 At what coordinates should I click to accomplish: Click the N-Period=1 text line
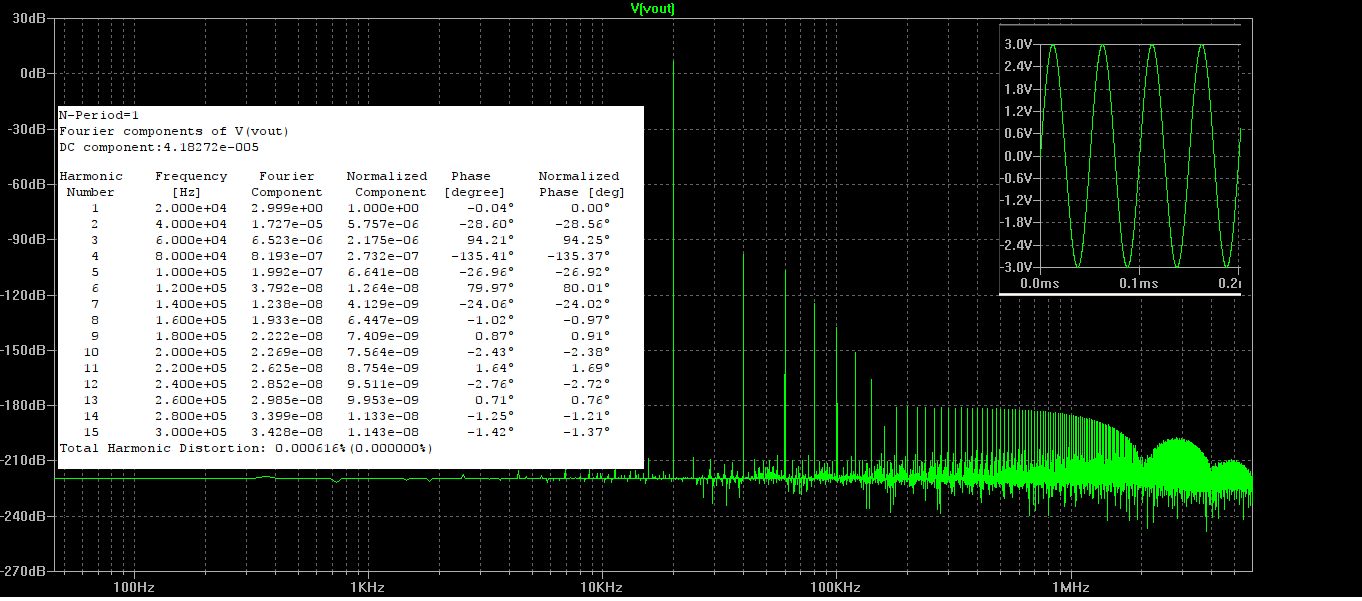pos(99,115)
